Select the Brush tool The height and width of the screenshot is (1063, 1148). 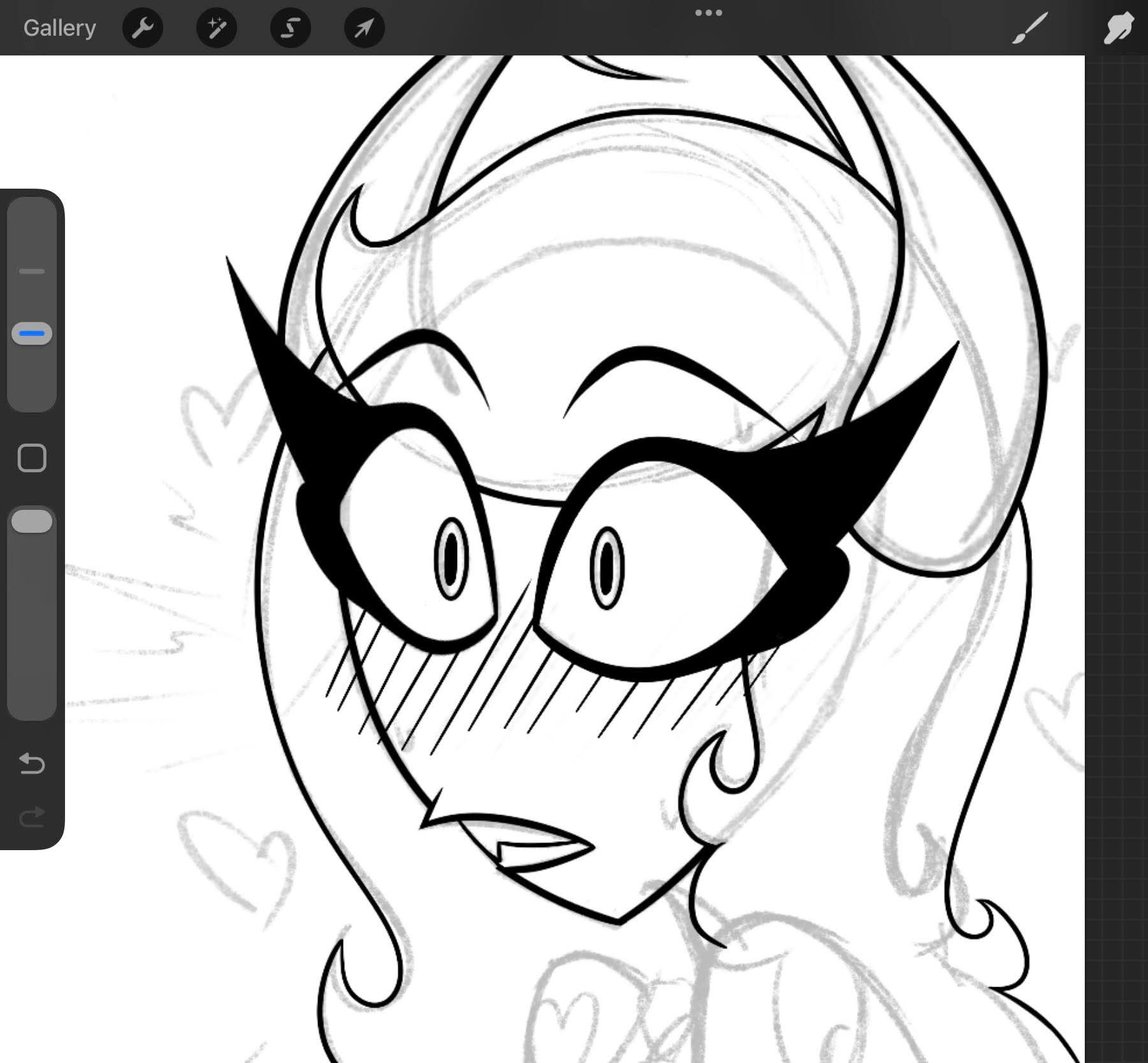point(1029,28)
